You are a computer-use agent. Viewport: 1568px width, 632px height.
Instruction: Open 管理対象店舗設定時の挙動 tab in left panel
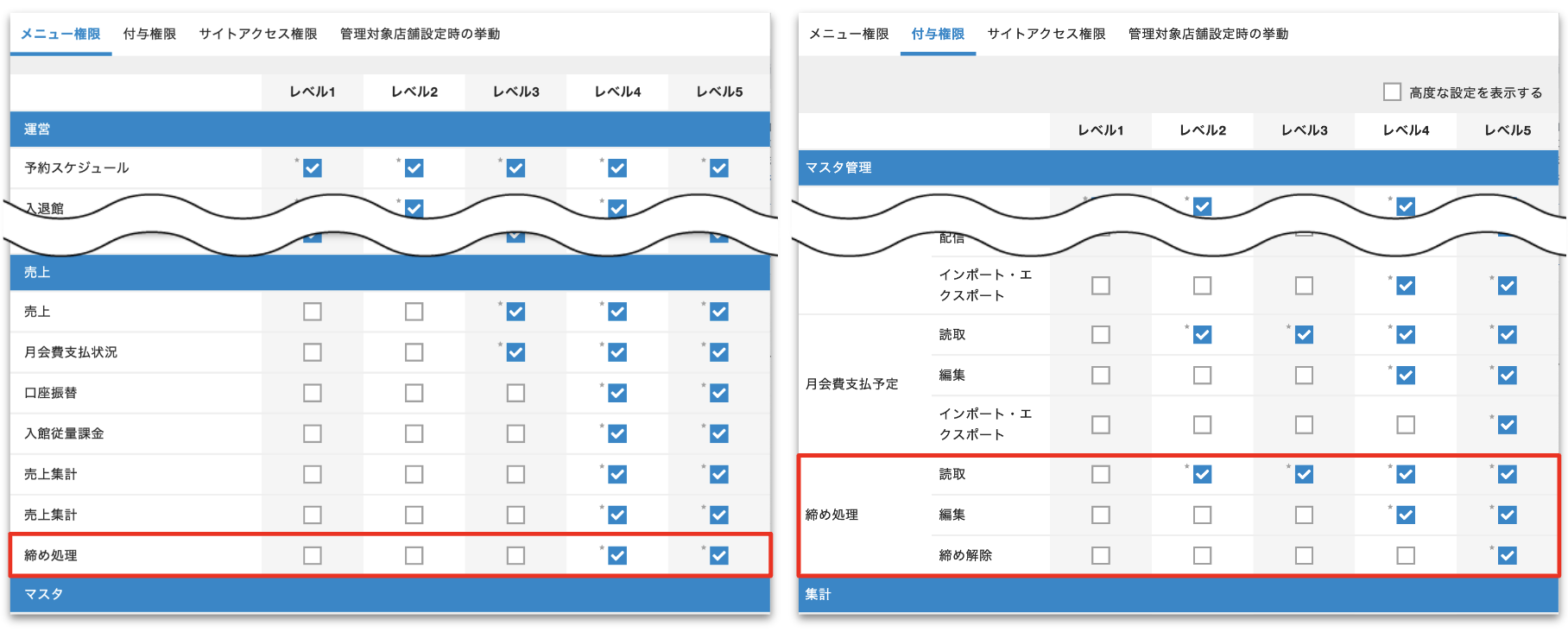point(420,34)
